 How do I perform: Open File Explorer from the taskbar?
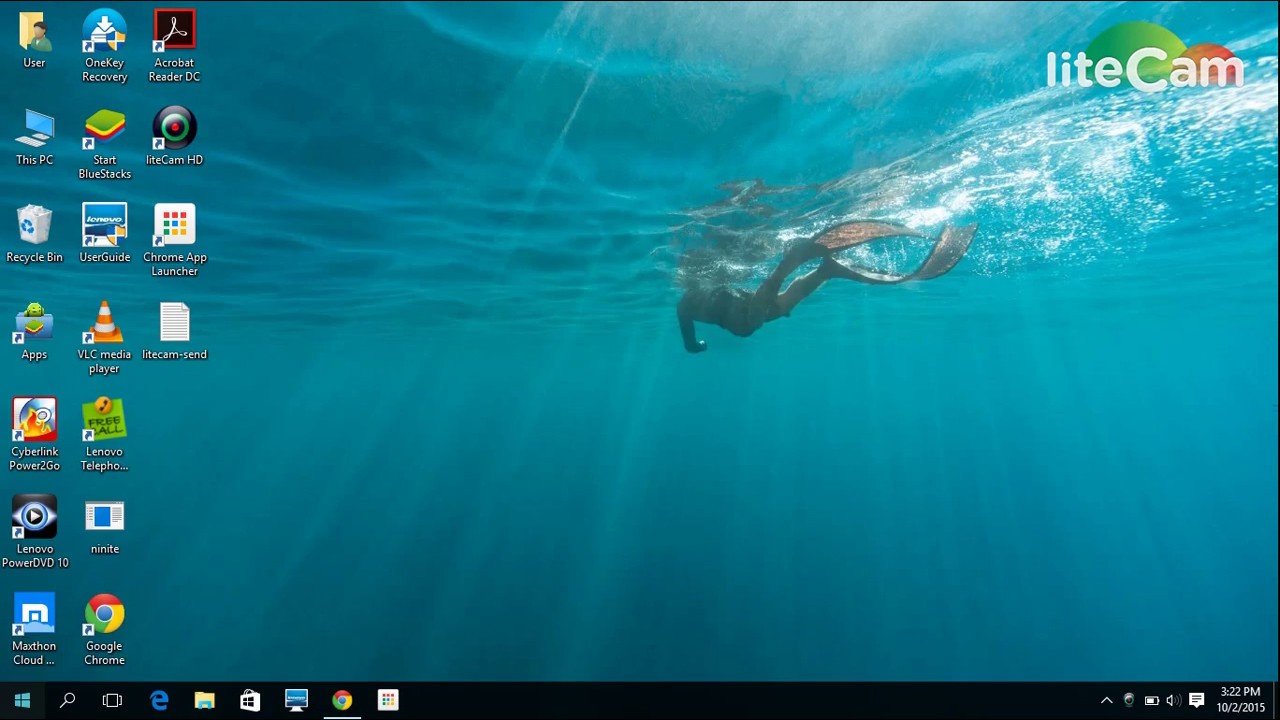204,700
